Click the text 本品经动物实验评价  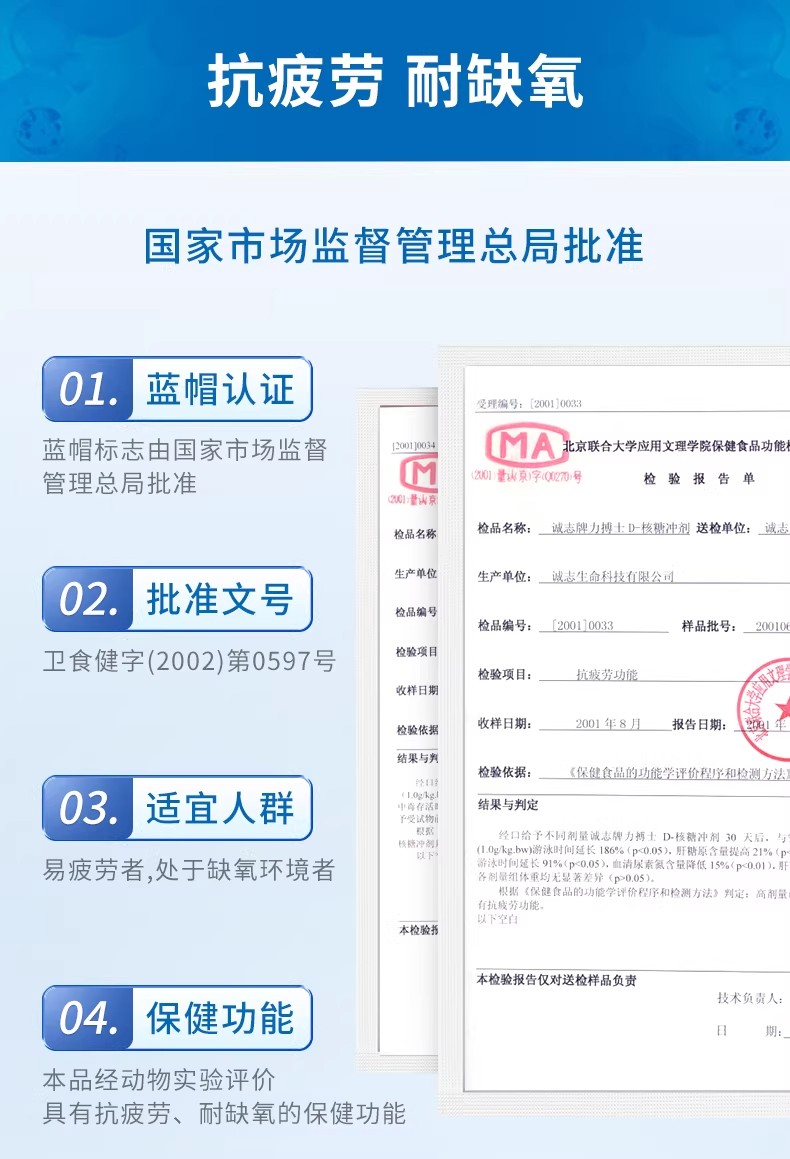159,1080
